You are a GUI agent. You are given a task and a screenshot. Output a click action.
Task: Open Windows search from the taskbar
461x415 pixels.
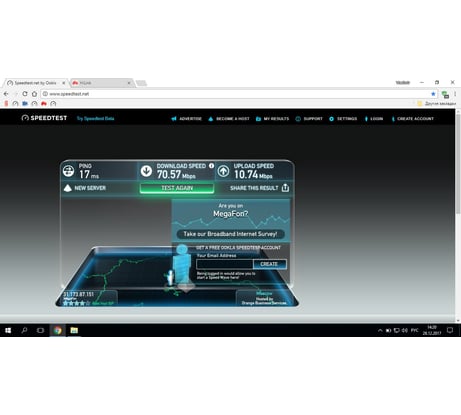pyautogui.click(x=24, y=330)
